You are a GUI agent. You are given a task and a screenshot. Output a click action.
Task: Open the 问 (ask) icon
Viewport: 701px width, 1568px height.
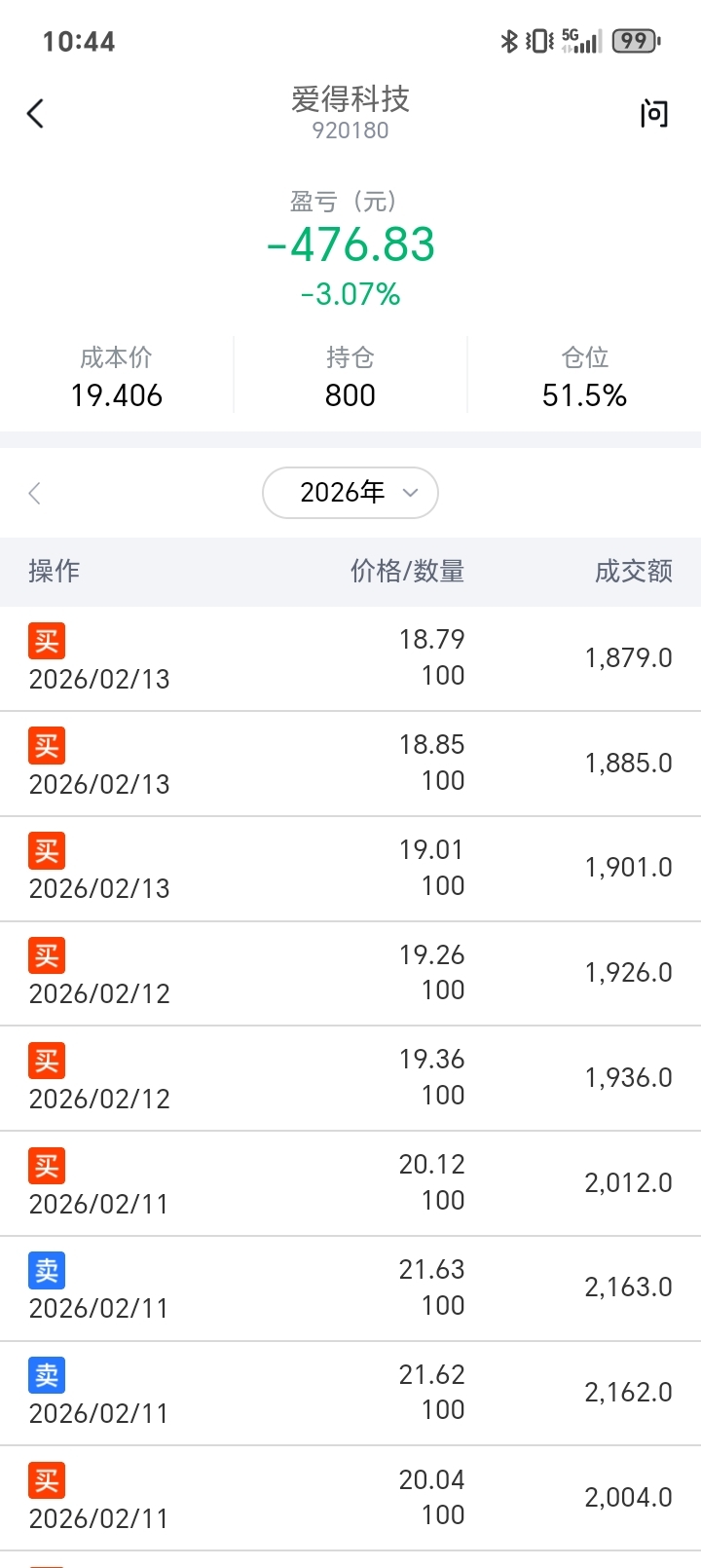click(x=653, y=114)
